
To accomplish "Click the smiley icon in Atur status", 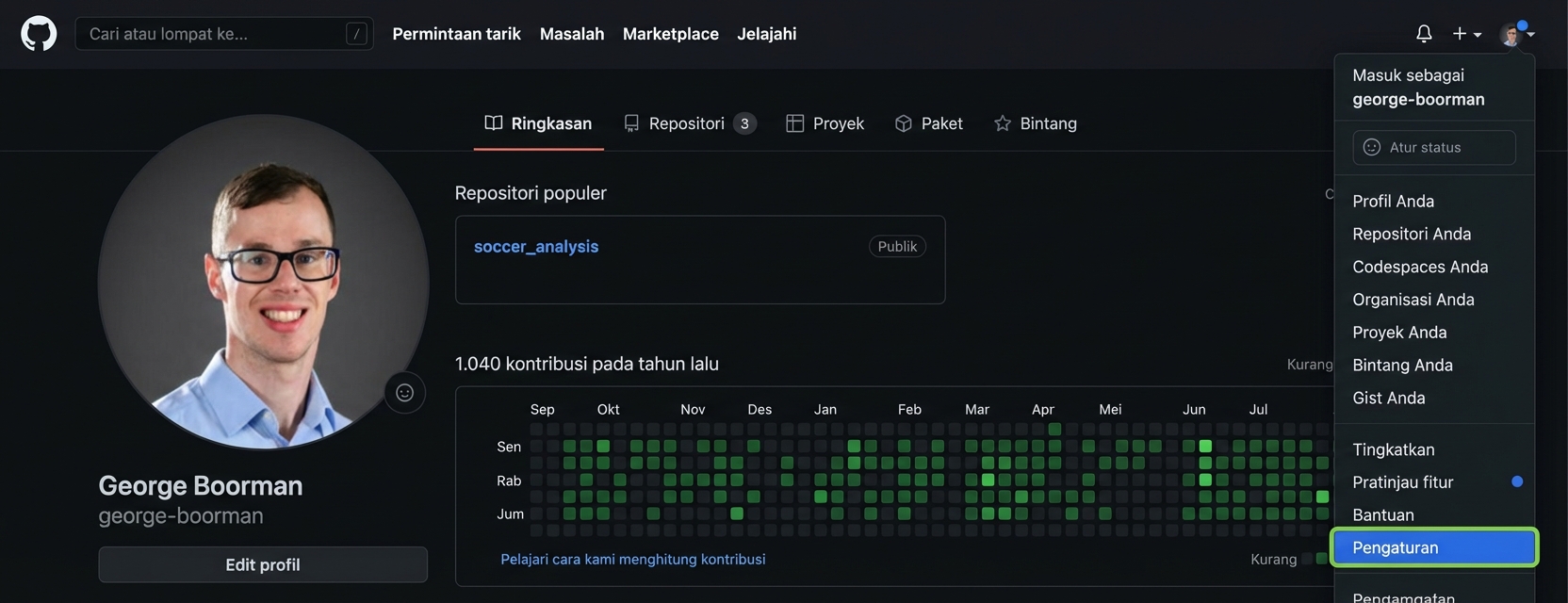I will pos(1372,147).
